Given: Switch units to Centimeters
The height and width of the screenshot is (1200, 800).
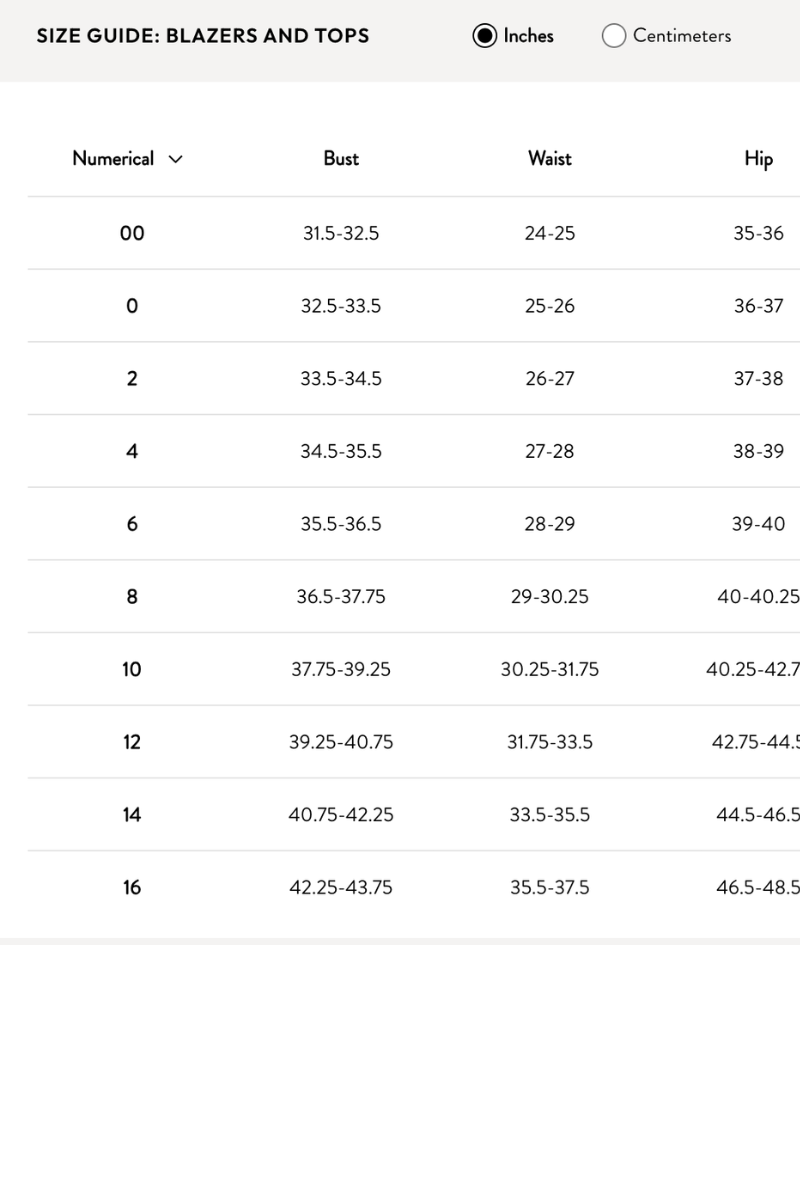Looking at the screenshot, I should [614, 36].
